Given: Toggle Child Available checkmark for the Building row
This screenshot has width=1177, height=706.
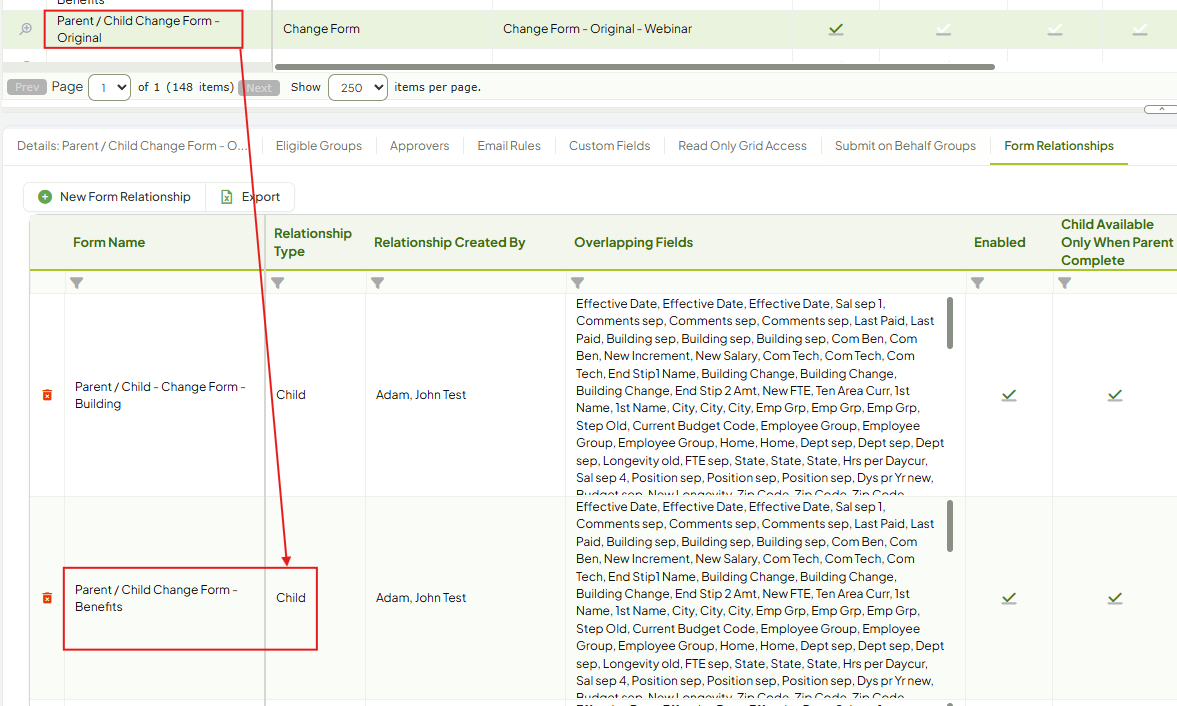Looking at the screenshot, I should (x=1115, y=395).
